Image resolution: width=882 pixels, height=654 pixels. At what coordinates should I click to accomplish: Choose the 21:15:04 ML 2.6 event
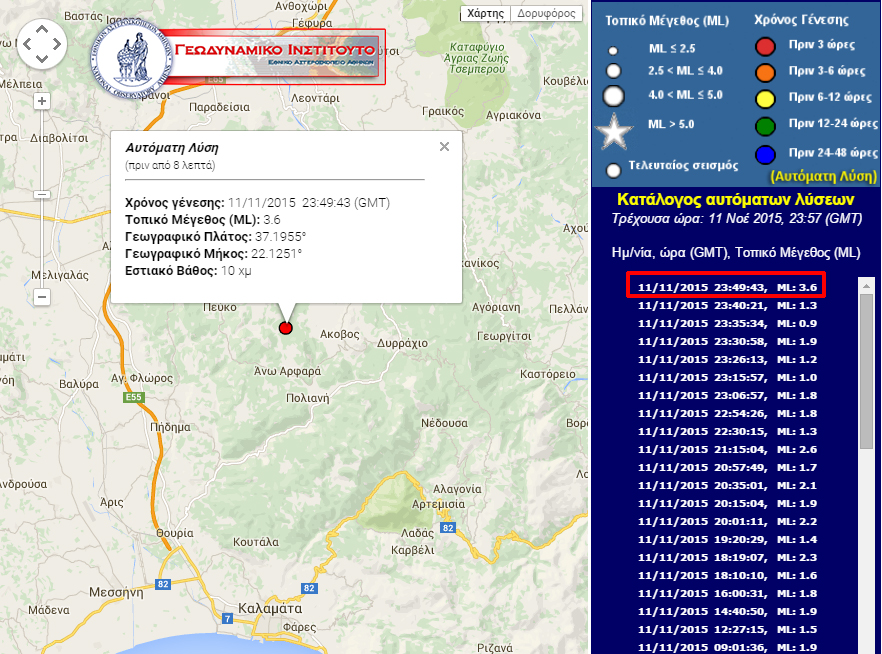pos(727,449)
